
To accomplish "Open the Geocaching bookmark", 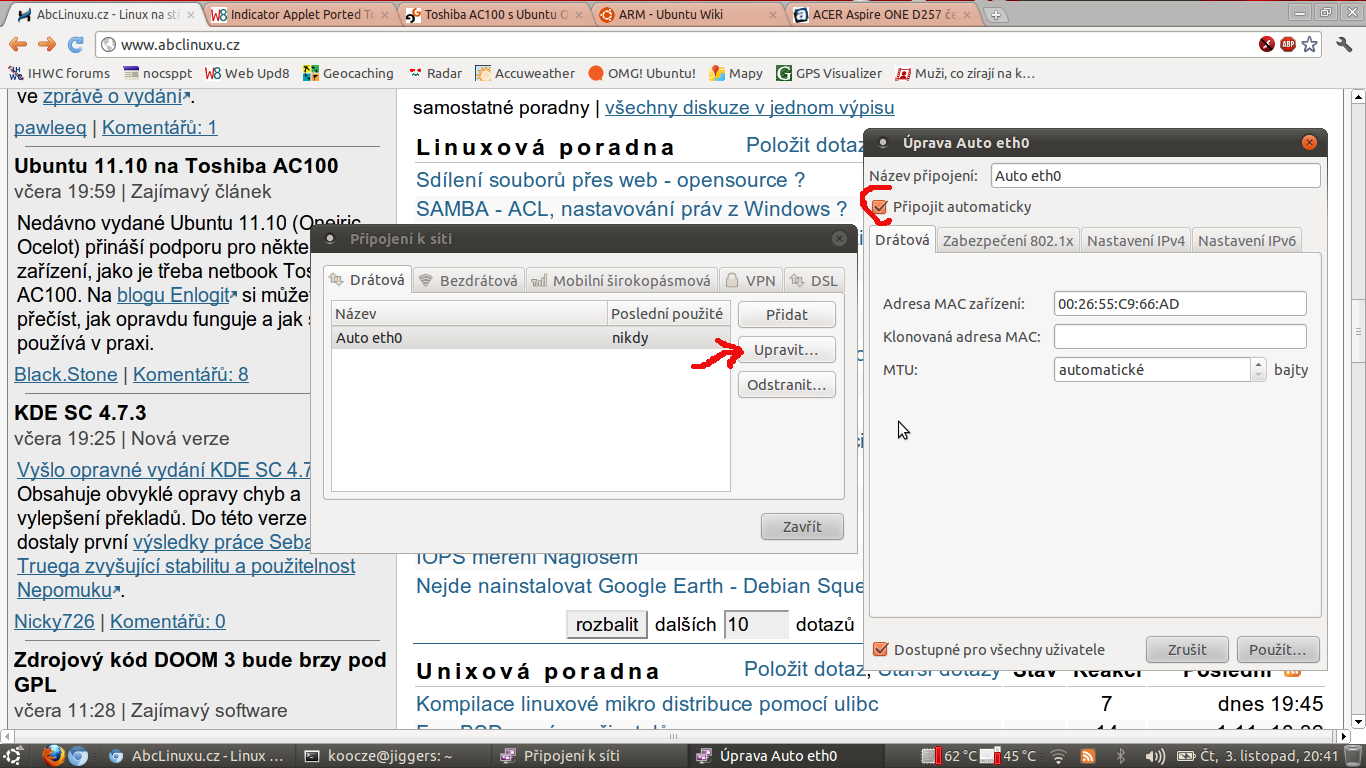I will pos(348,73).
